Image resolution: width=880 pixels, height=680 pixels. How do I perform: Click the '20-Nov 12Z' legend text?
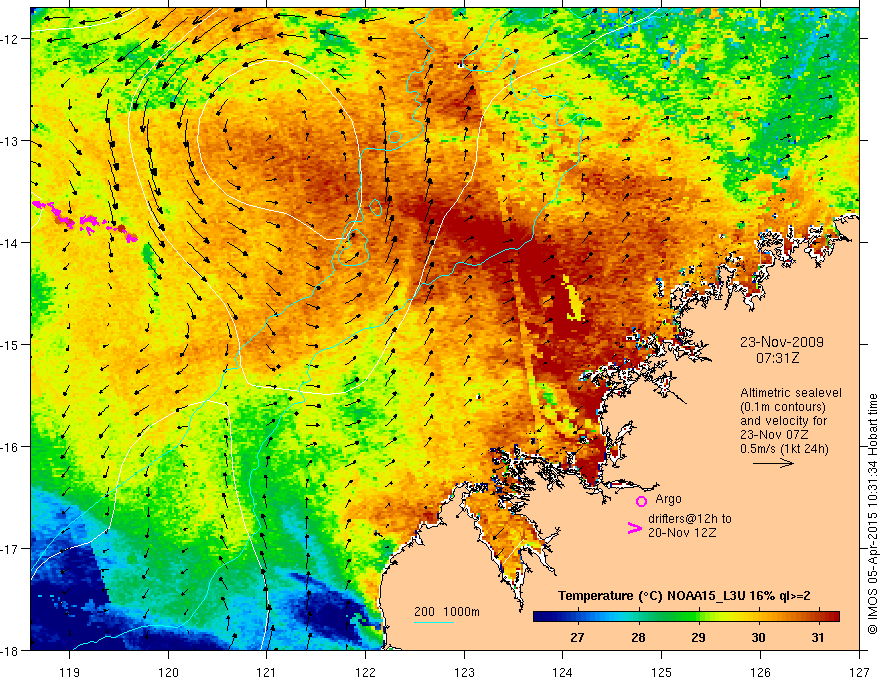682,533
